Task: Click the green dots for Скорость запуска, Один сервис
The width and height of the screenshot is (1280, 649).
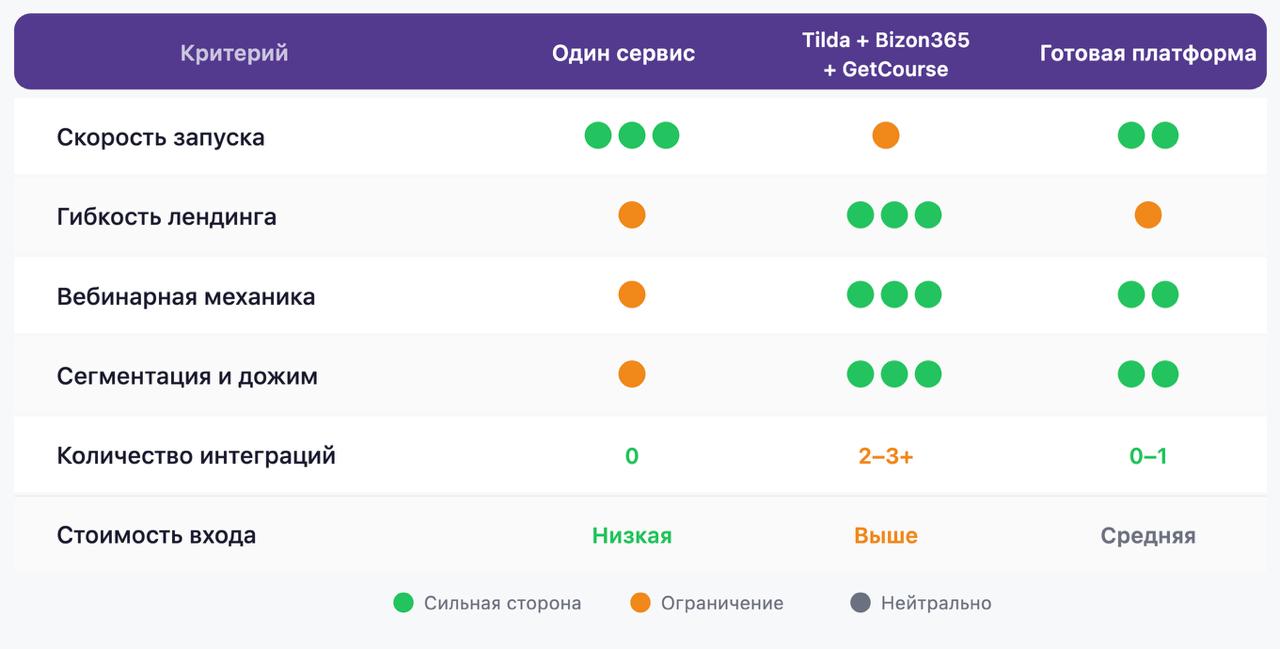Action: pyautogui.click(x=632, y=135)
